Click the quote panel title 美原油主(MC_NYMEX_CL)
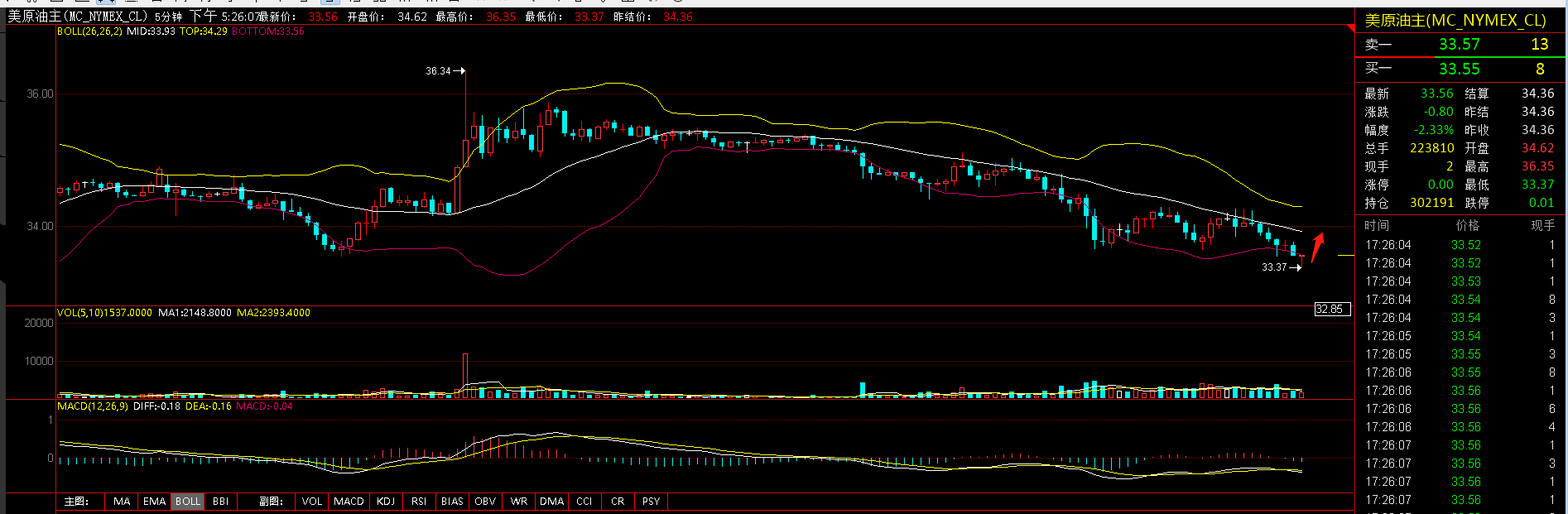Viewport: 1568px width, 514px height. pyautogui.click(x=1455, y=21)
